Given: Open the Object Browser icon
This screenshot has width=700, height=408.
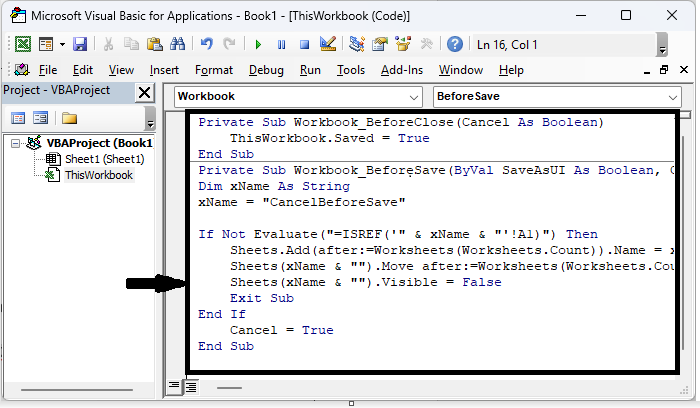Looking at the screenshot, I should coord(403,44).
